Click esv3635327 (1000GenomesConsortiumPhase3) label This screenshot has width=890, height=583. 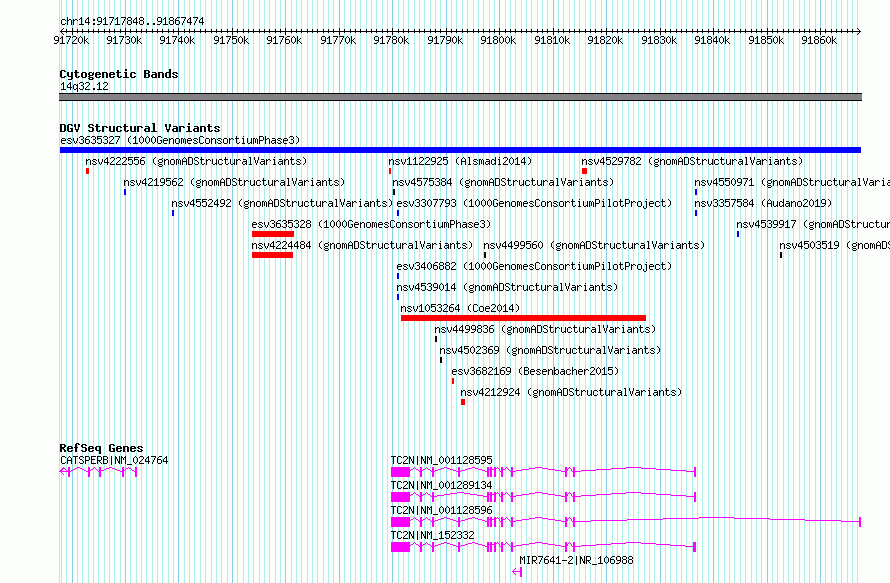[x=180, y=140]
